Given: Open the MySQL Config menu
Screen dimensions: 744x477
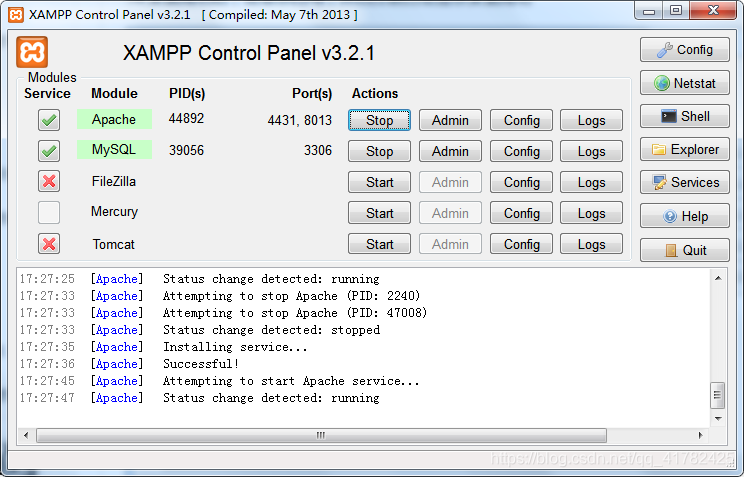Looking at the screenshot, I should click(x=521, y=151).
